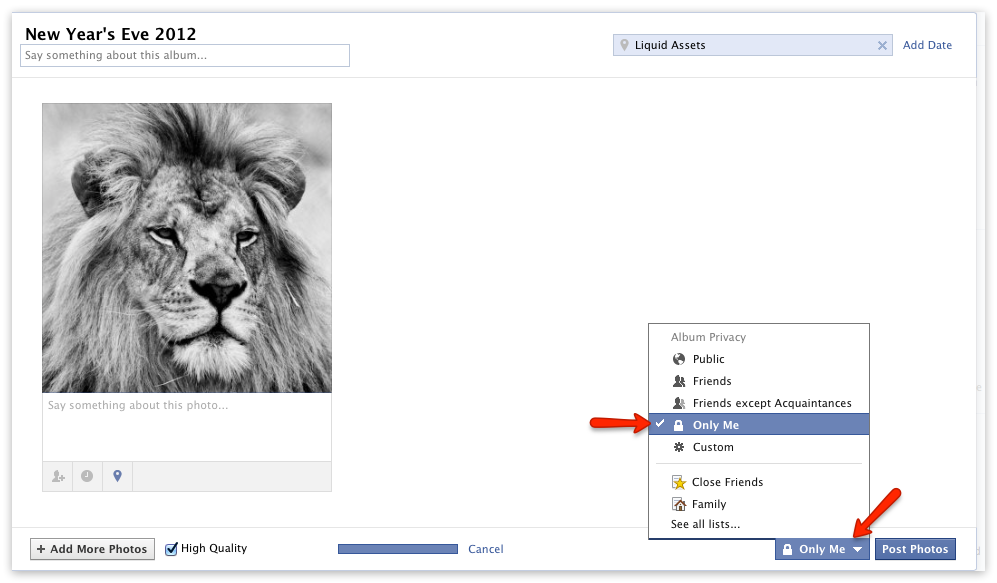Choose Family from the privacy list
This screenshot has height=583, width=997.
[x=706, y=504]
